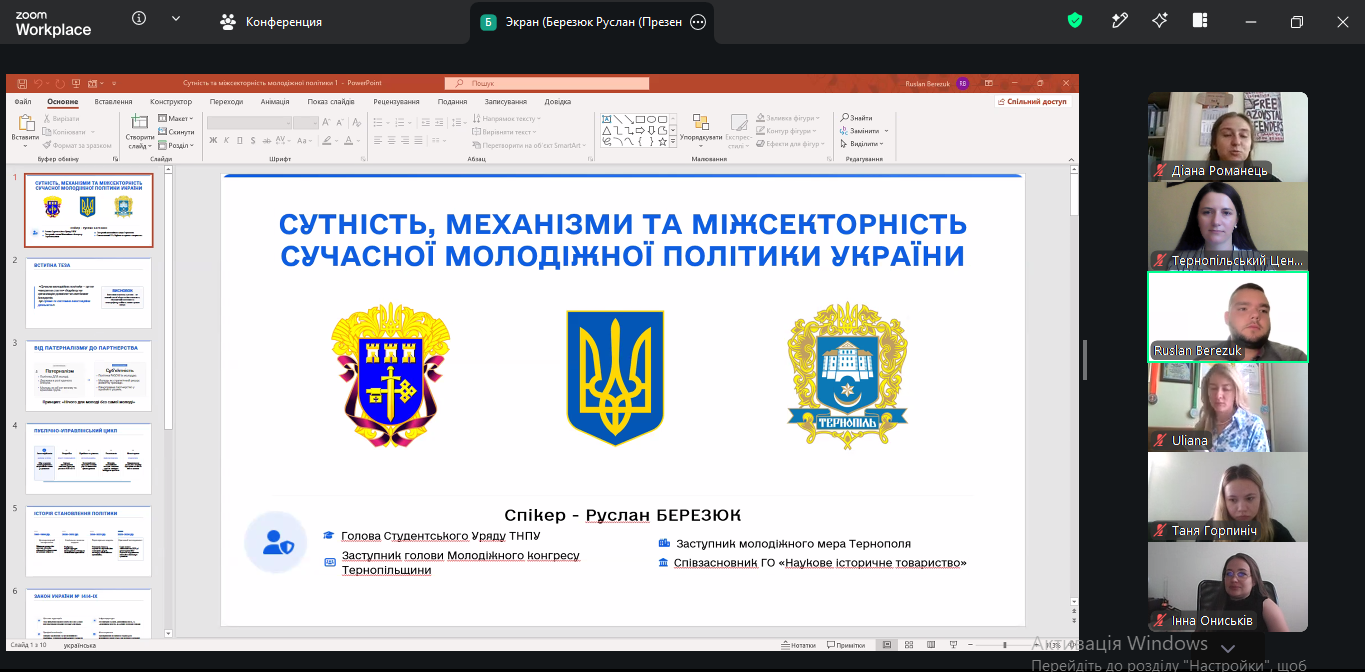Open the Layout (Макет) dropdown
This screenshot has height=672, width=1365.
click(x=176, y=118)
